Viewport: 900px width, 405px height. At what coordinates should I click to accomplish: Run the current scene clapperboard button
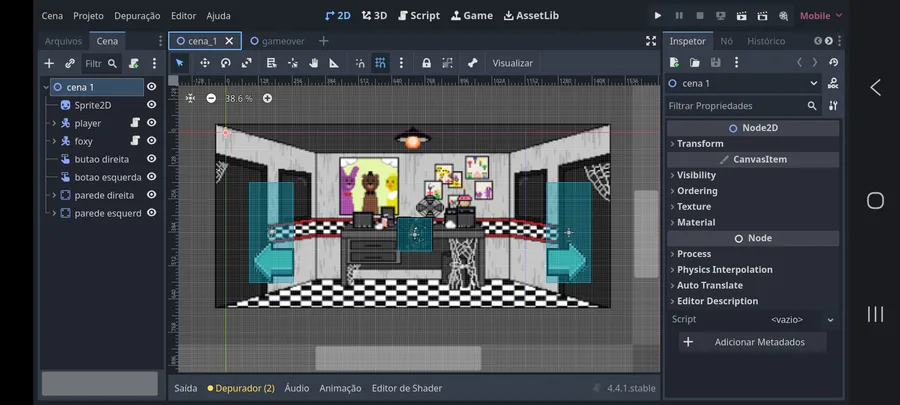[742, 16]
